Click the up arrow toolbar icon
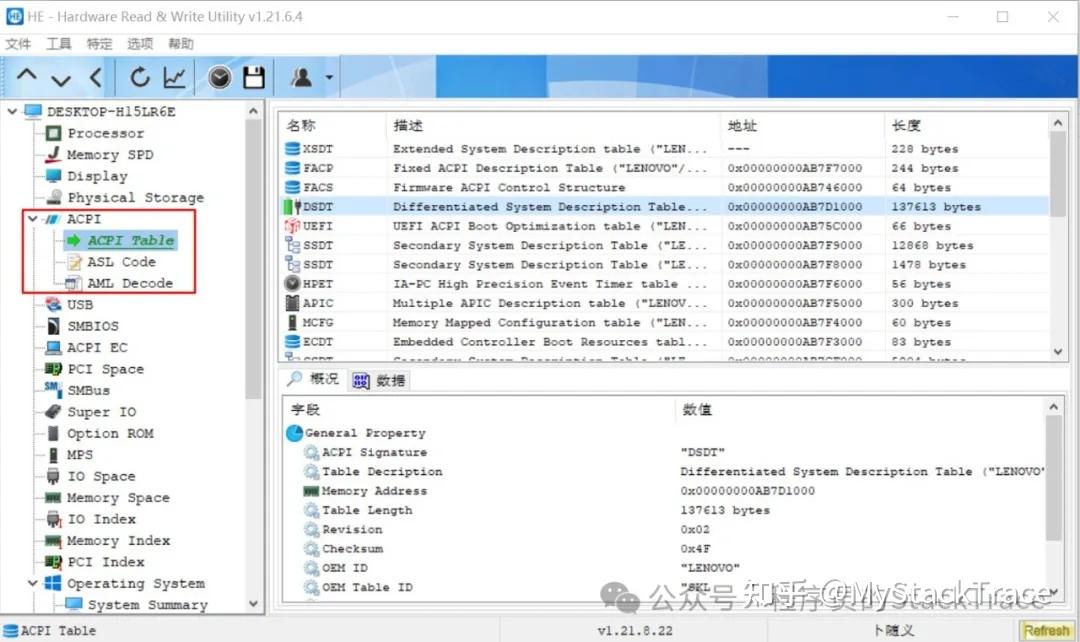The image size is (1080, 642). coord(26,76)
